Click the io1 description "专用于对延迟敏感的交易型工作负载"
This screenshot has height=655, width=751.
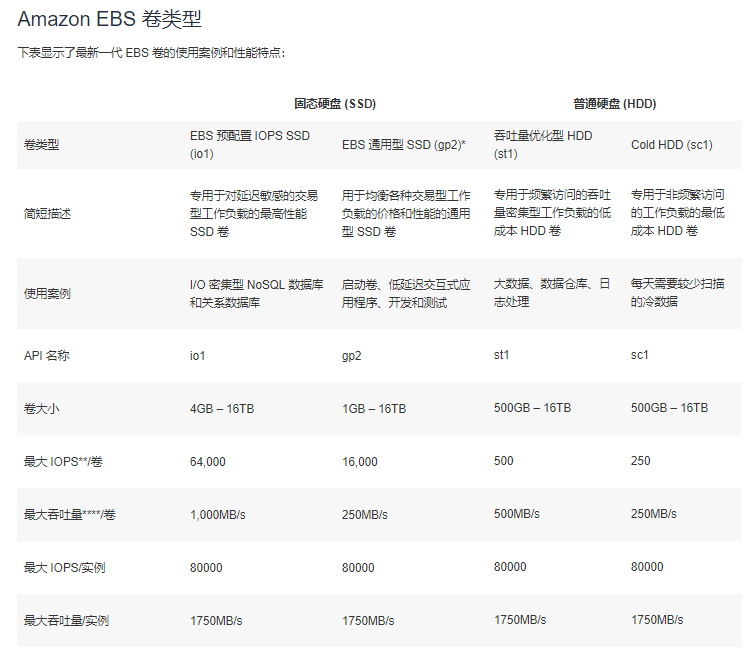254,214
